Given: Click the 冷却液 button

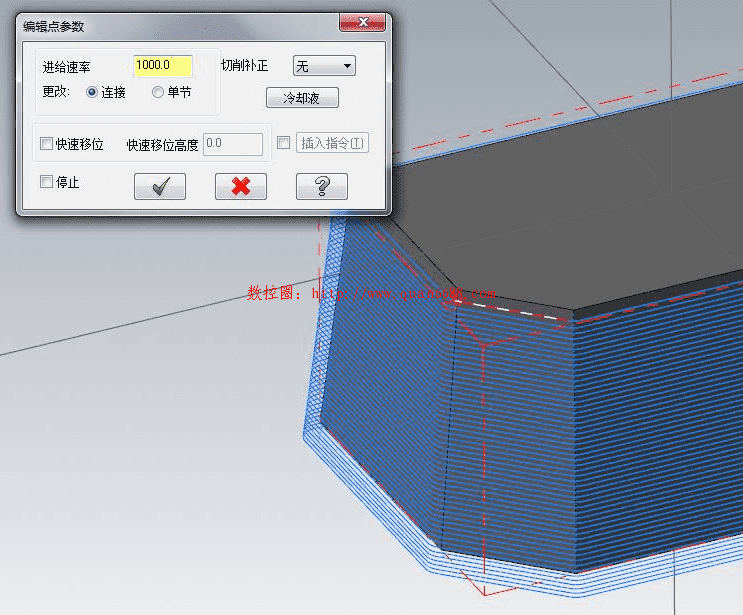Looking at the screenshot, I should [302, 98].
